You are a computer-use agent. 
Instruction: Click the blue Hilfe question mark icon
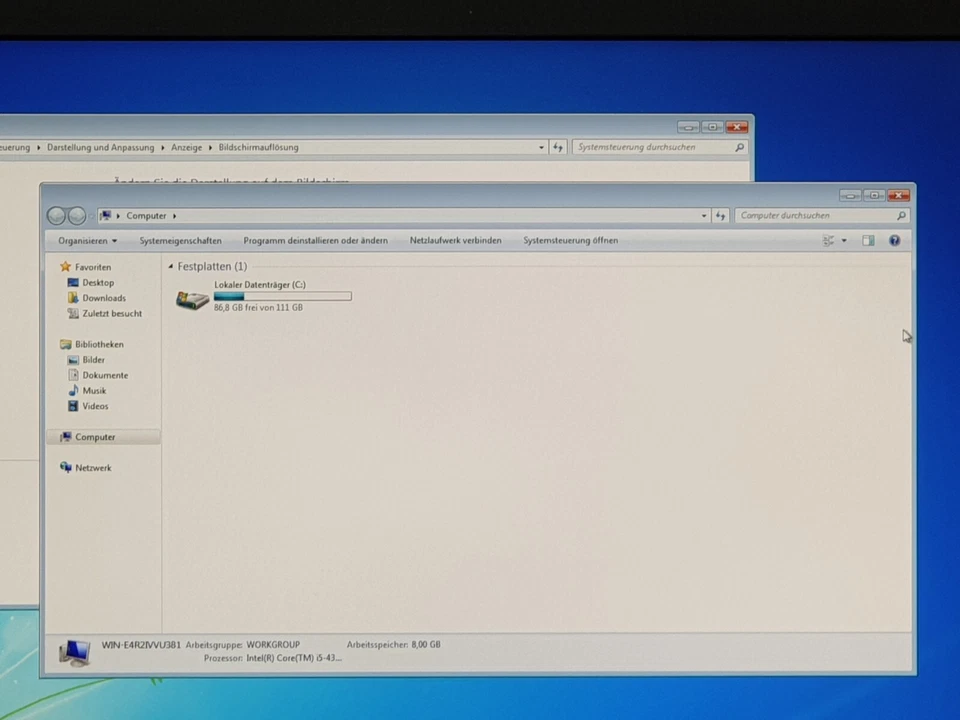click(x=894, y=240)
